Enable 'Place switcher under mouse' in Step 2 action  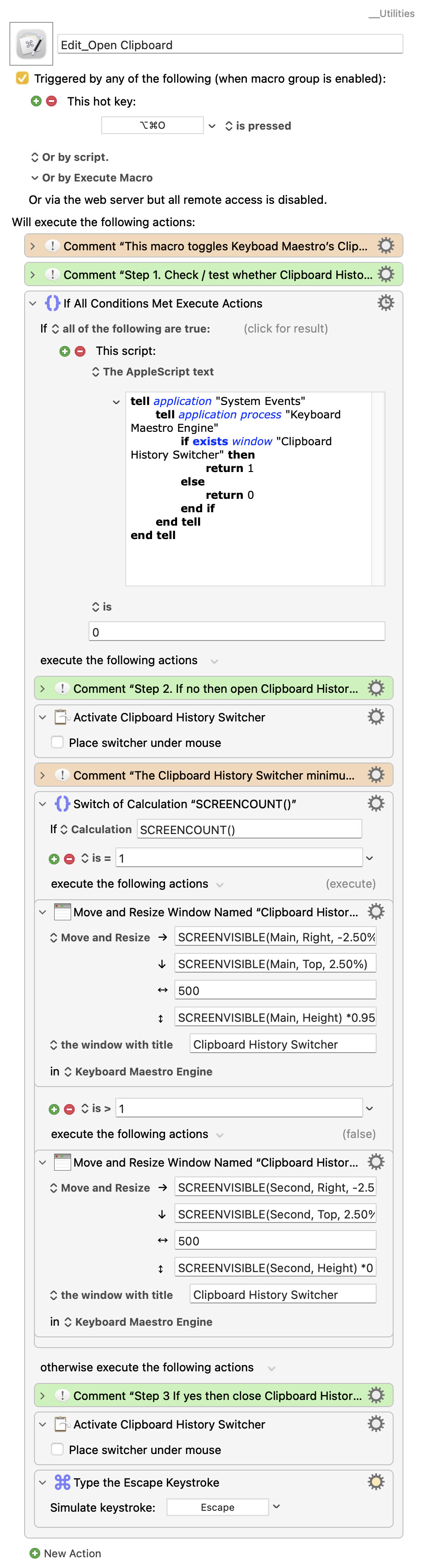[x=57, y=742]
